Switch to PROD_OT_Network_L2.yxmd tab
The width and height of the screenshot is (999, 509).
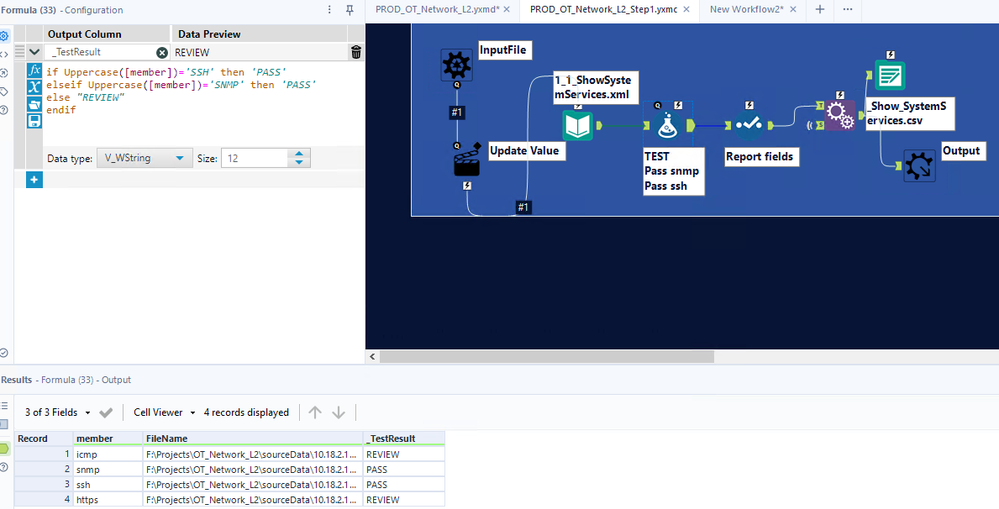[x=436, y=9]
